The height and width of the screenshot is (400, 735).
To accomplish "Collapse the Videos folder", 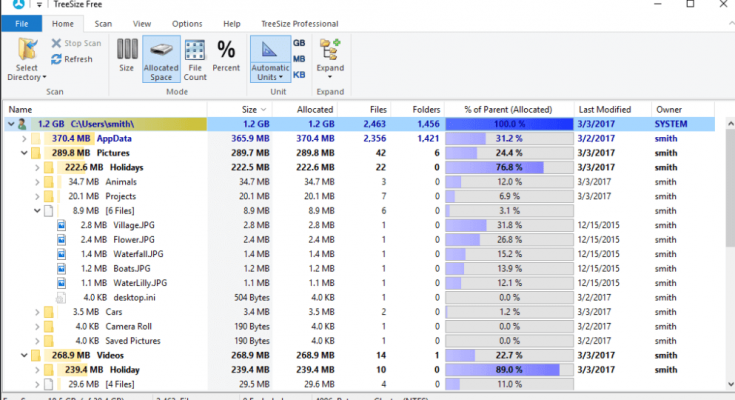I will [24, 355].
